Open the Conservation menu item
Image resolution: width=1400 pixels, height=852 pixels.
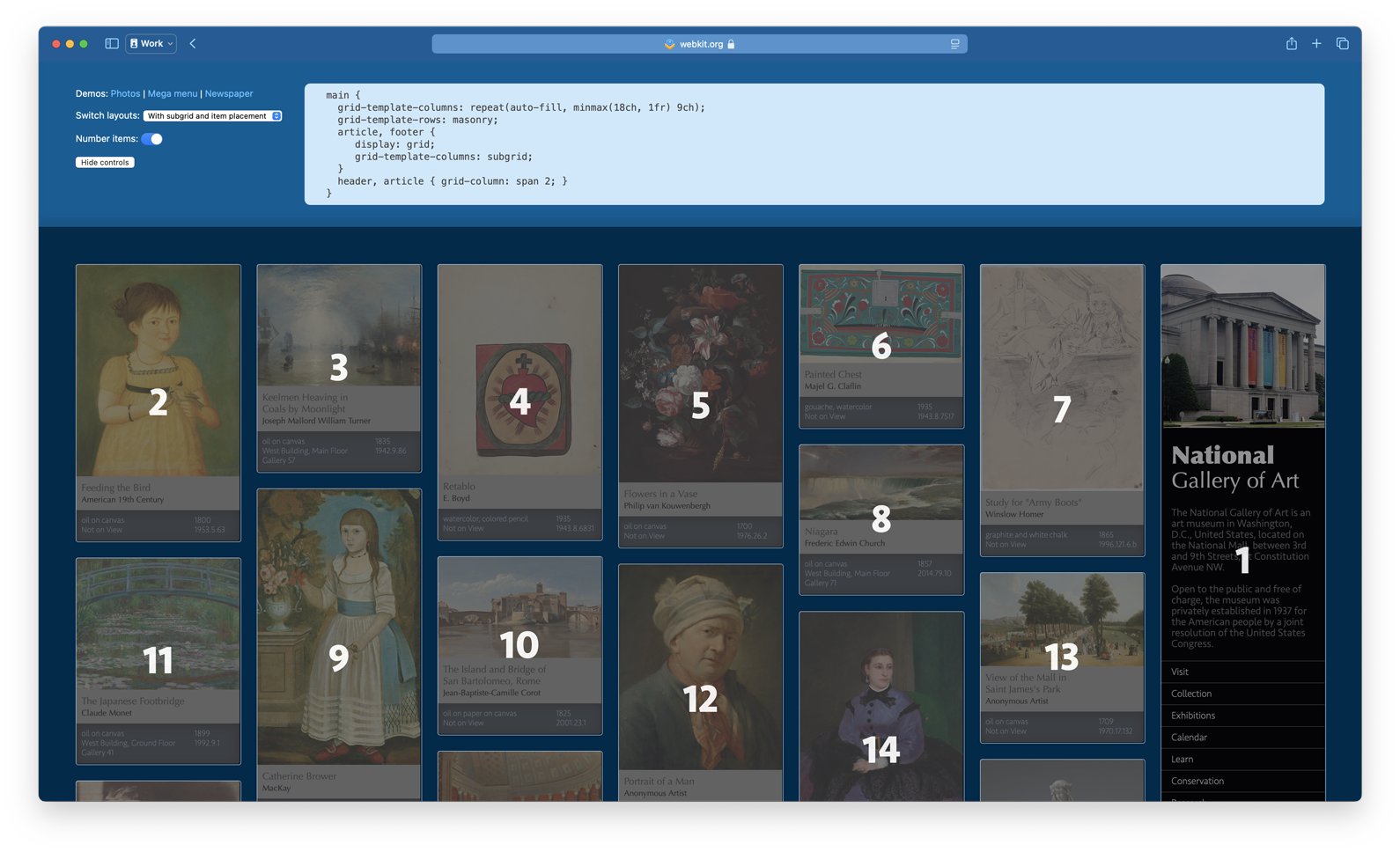(x=1242, y=781)
